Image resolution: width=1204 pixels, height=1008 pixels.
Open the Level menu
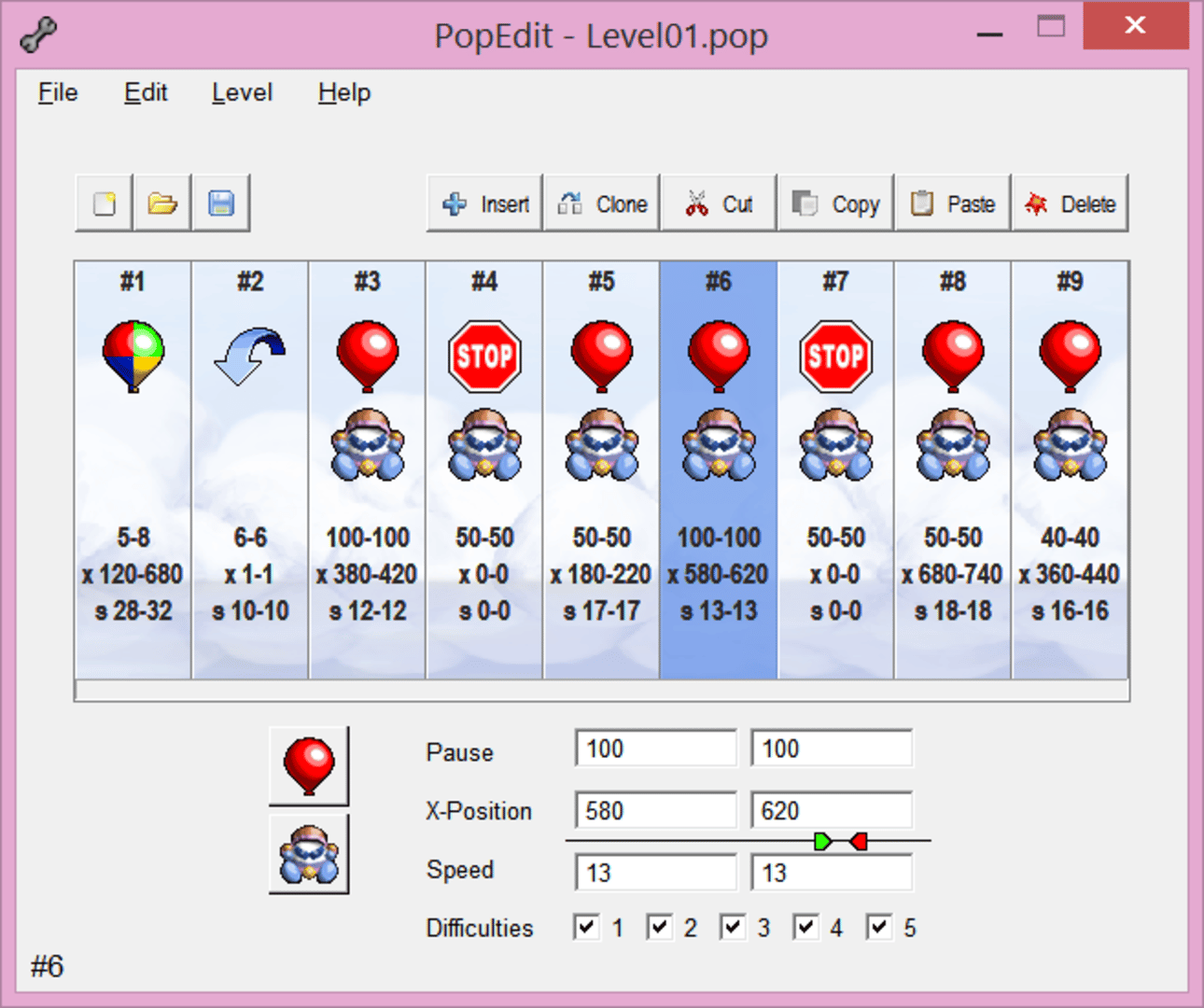point(242,92)
